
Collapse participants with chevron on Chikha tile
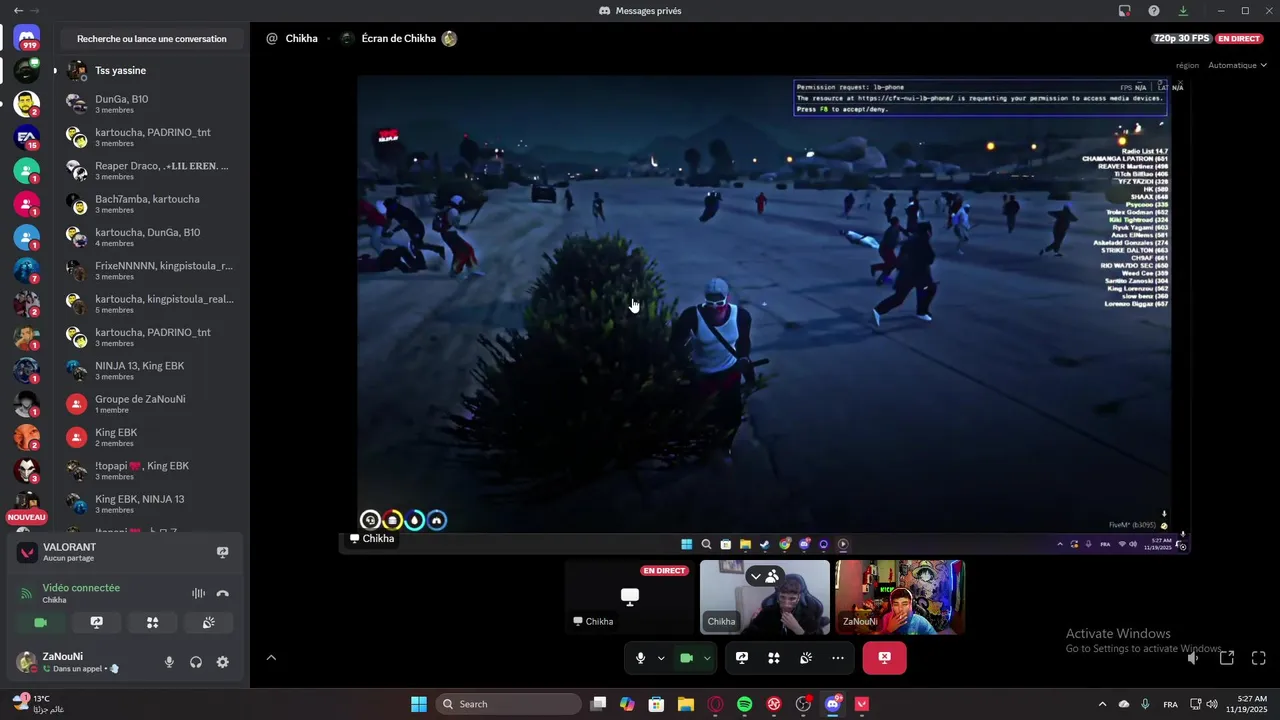click(x=756, y=576)
